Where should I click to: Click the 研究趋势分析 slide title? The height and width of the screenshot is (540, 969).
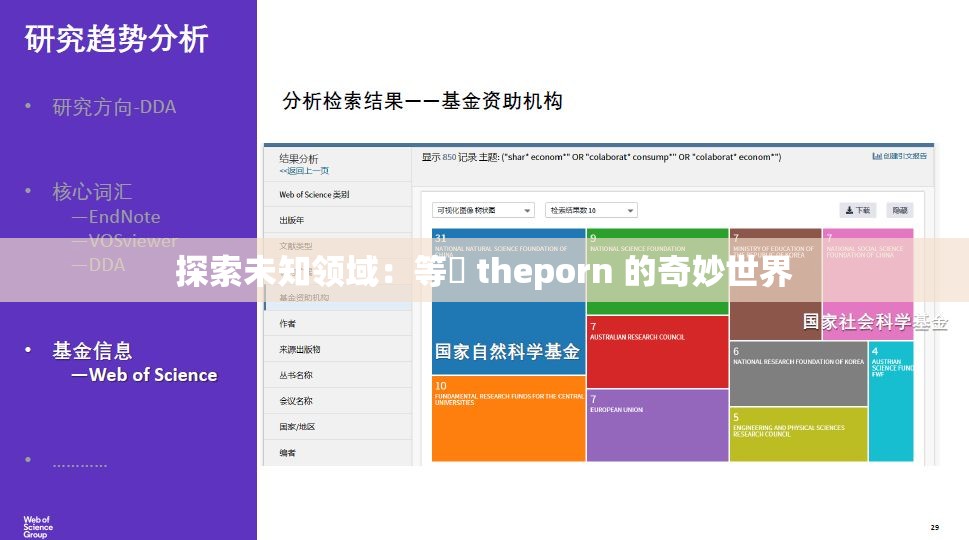(117, 38)
